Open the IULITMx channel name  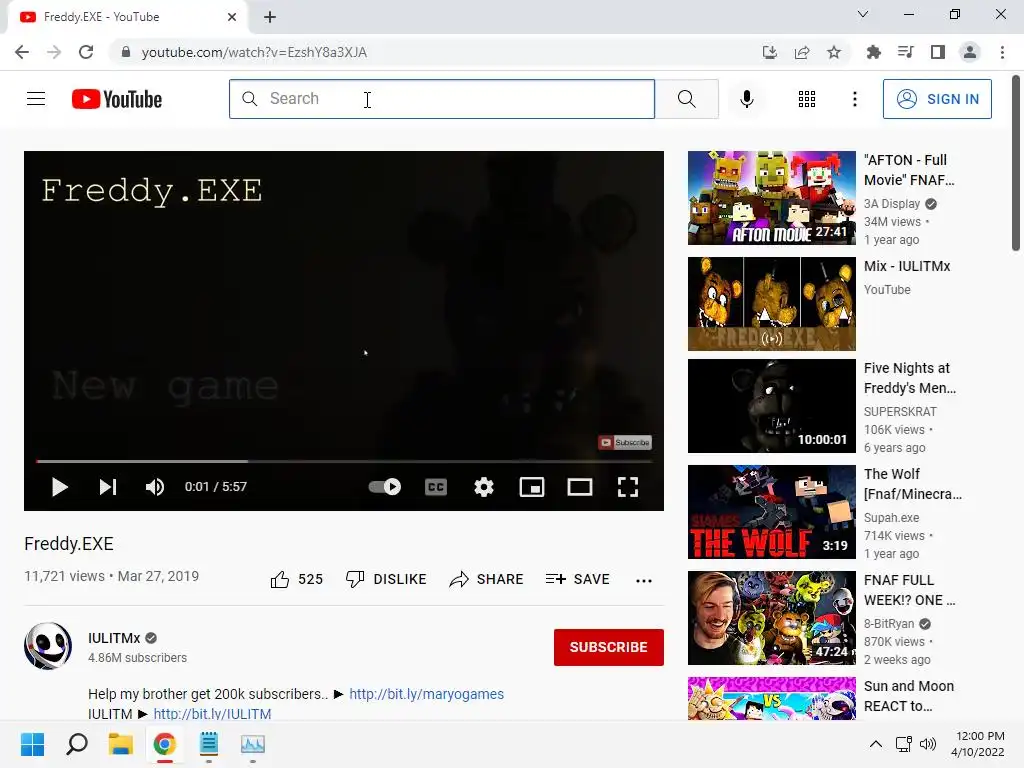(114, 638)
